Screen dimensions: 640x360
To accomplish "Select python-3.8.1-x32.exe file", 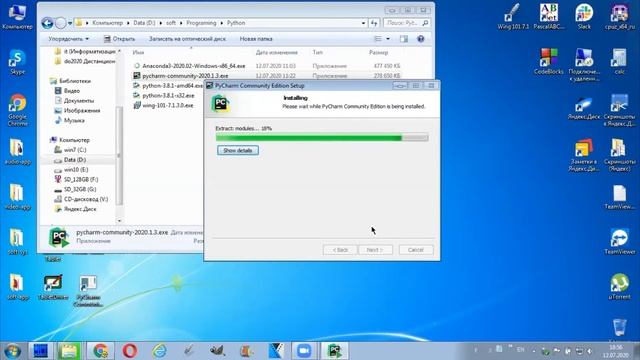I will [x=168, y=95].
